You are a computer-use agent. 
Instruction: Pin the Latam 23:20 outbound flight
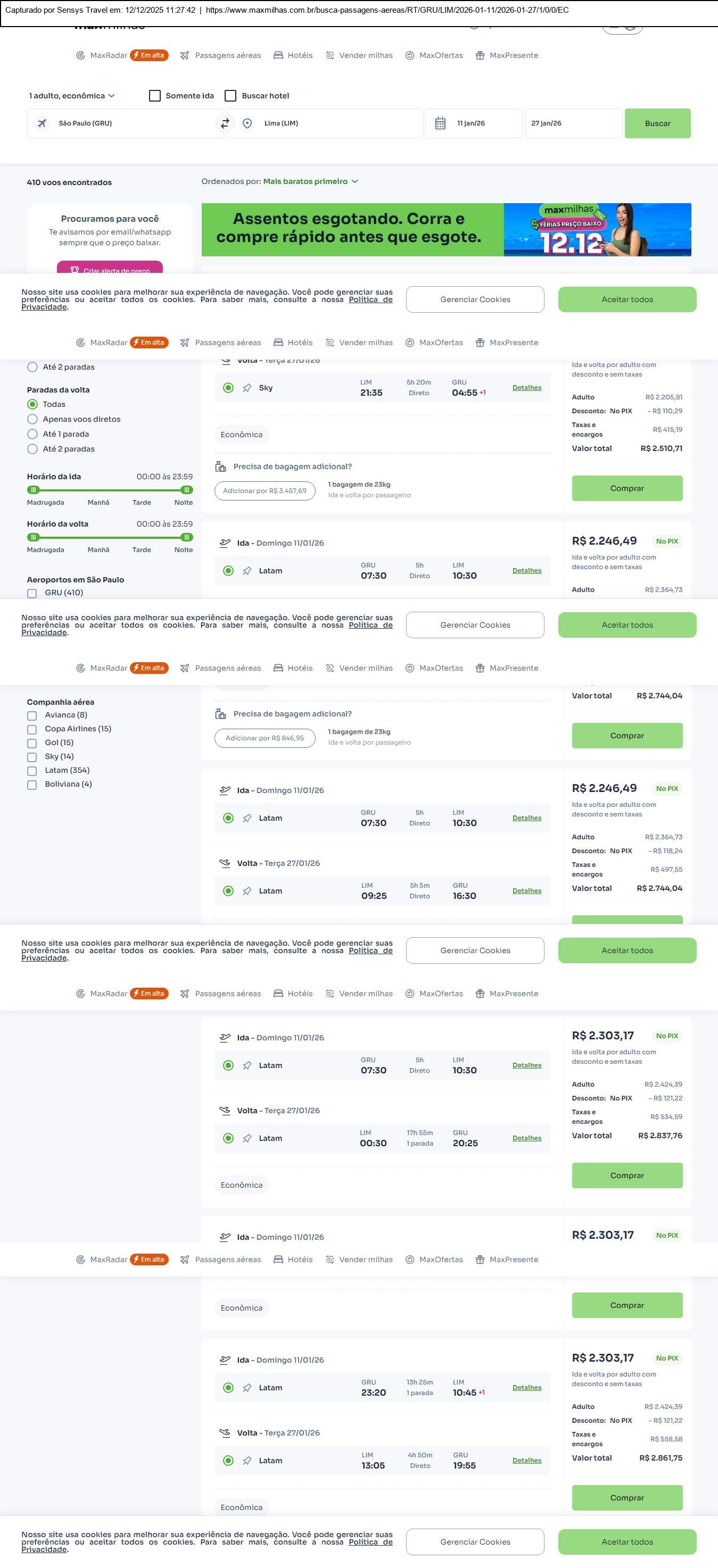click(x=247, y=1388)
